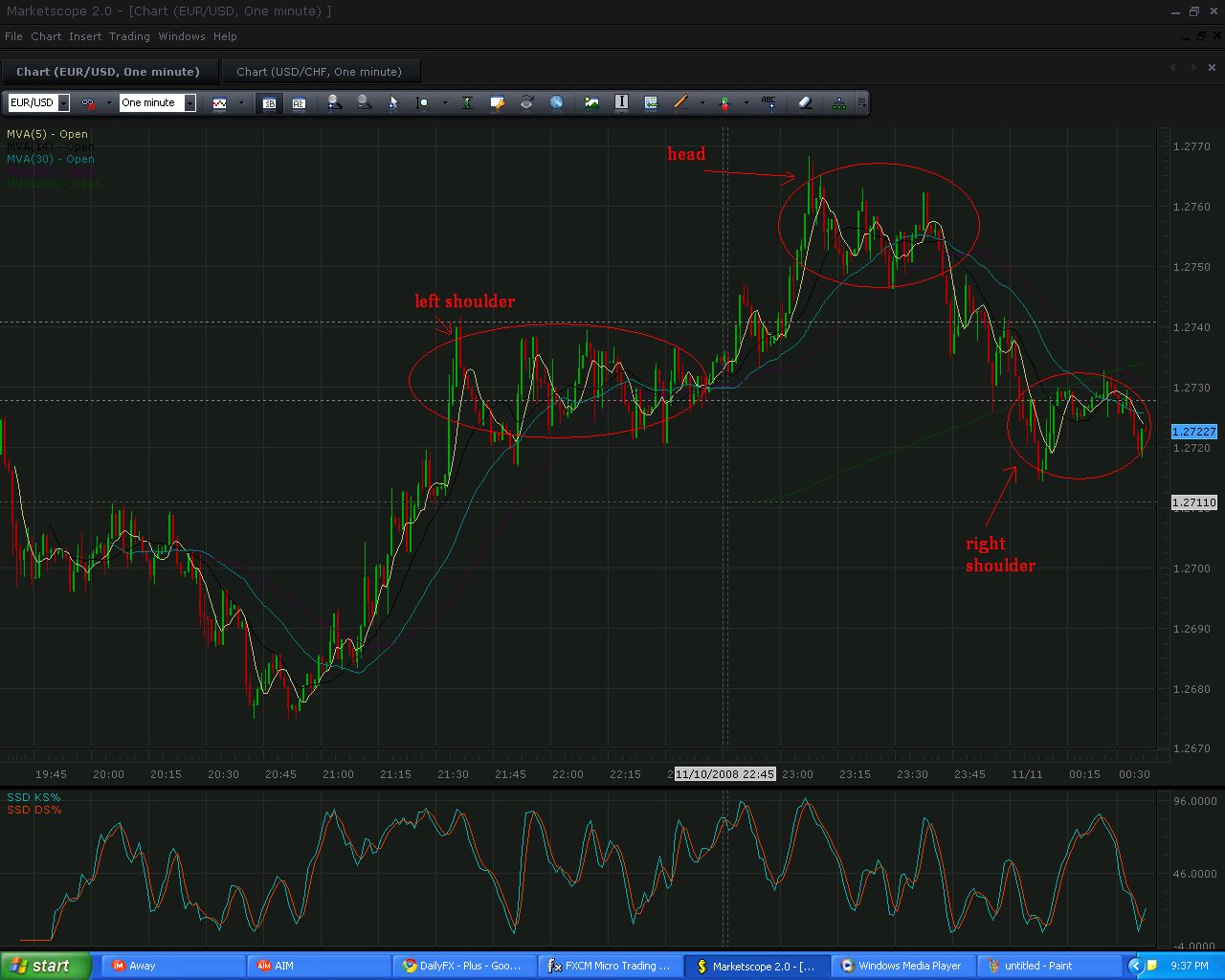The image size is (1225, 980).
Task: Click the zoom out magnifier icon
Action: point(364,102)
